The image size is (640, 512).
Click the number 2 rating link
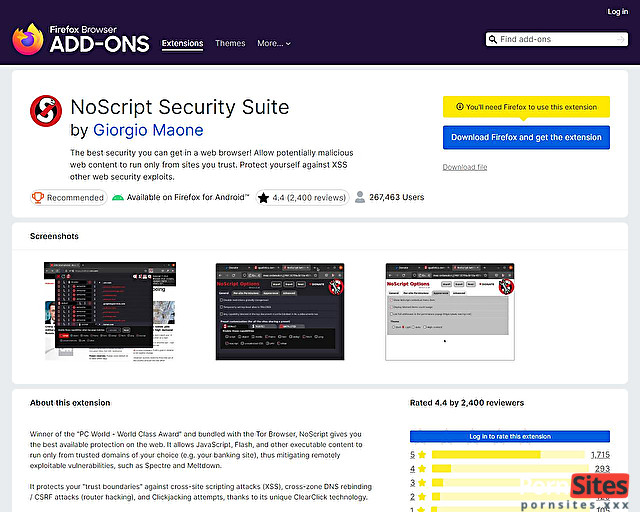(x=412, y=496)
